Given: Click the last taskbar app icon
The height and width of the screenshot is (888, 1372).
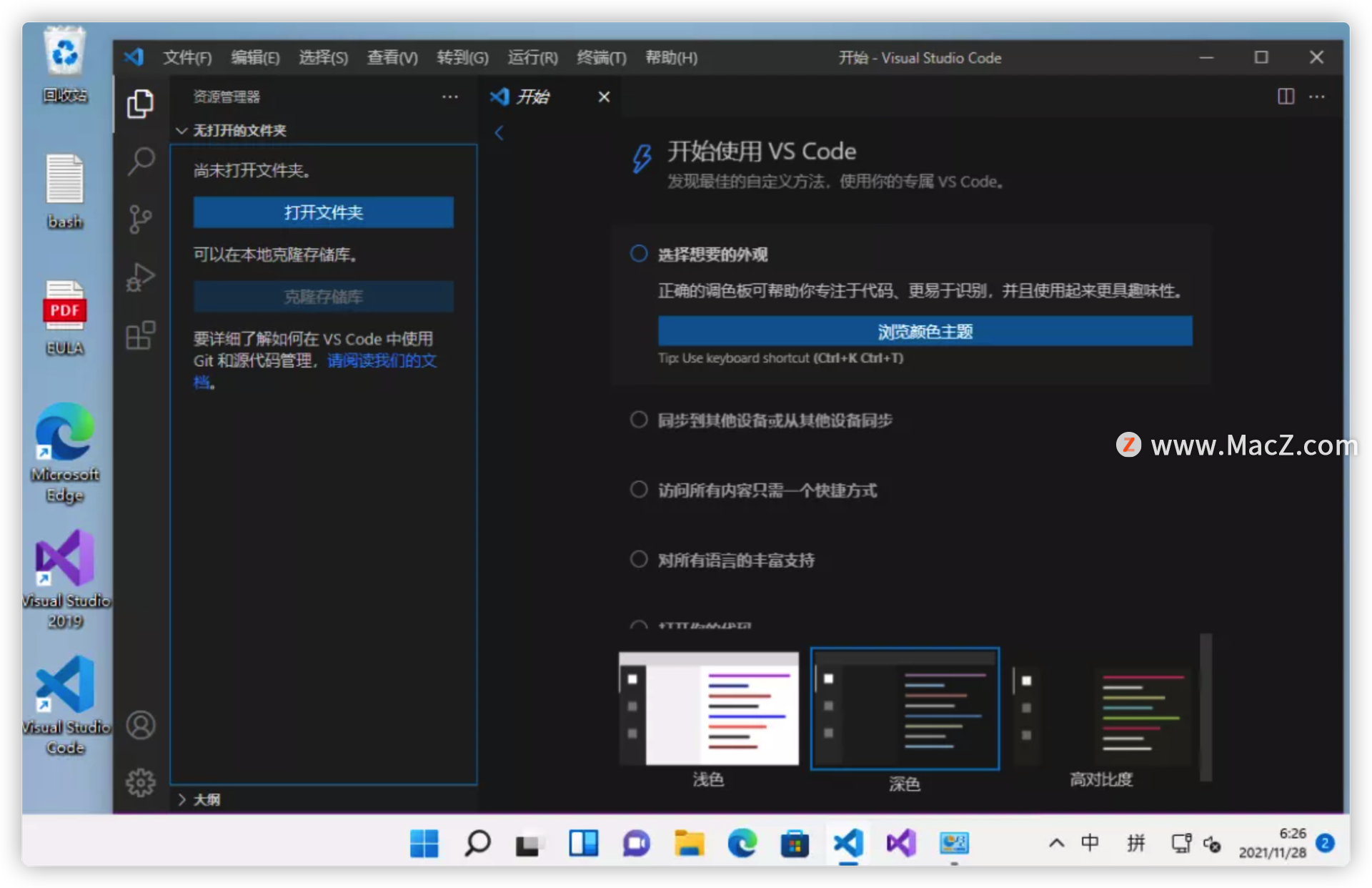Looking at the screenshot, I should coord(954,844).
